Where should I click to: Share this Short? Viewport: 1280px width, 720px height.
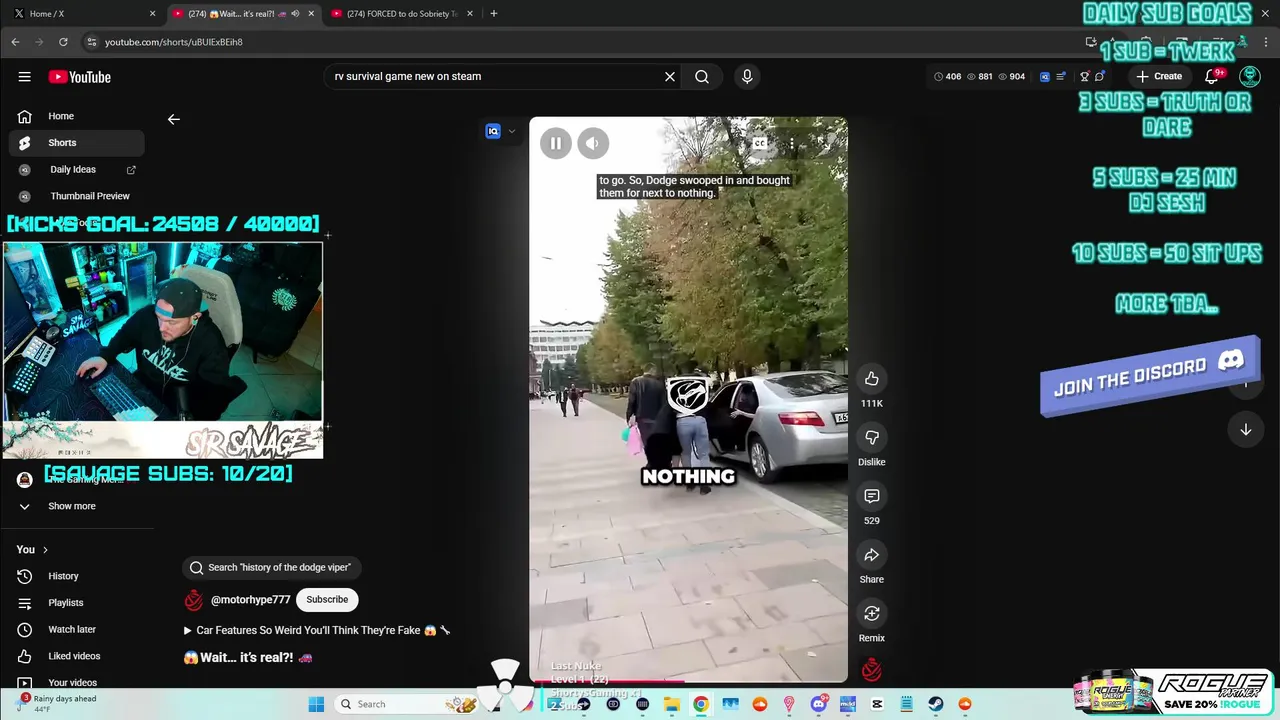[872, 555]
